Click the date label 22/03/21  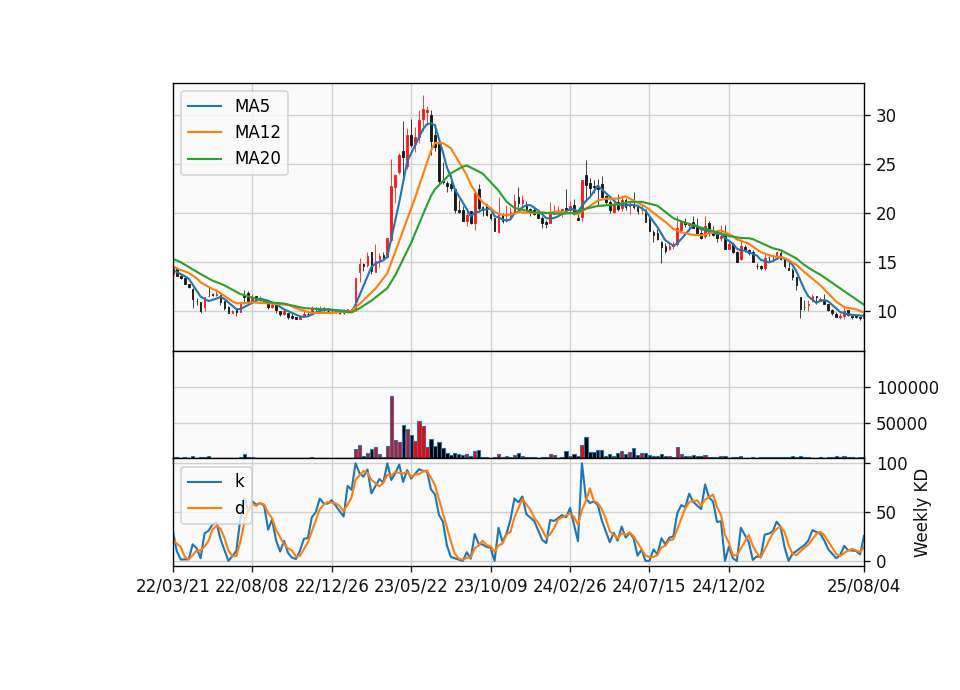[173, 586]
